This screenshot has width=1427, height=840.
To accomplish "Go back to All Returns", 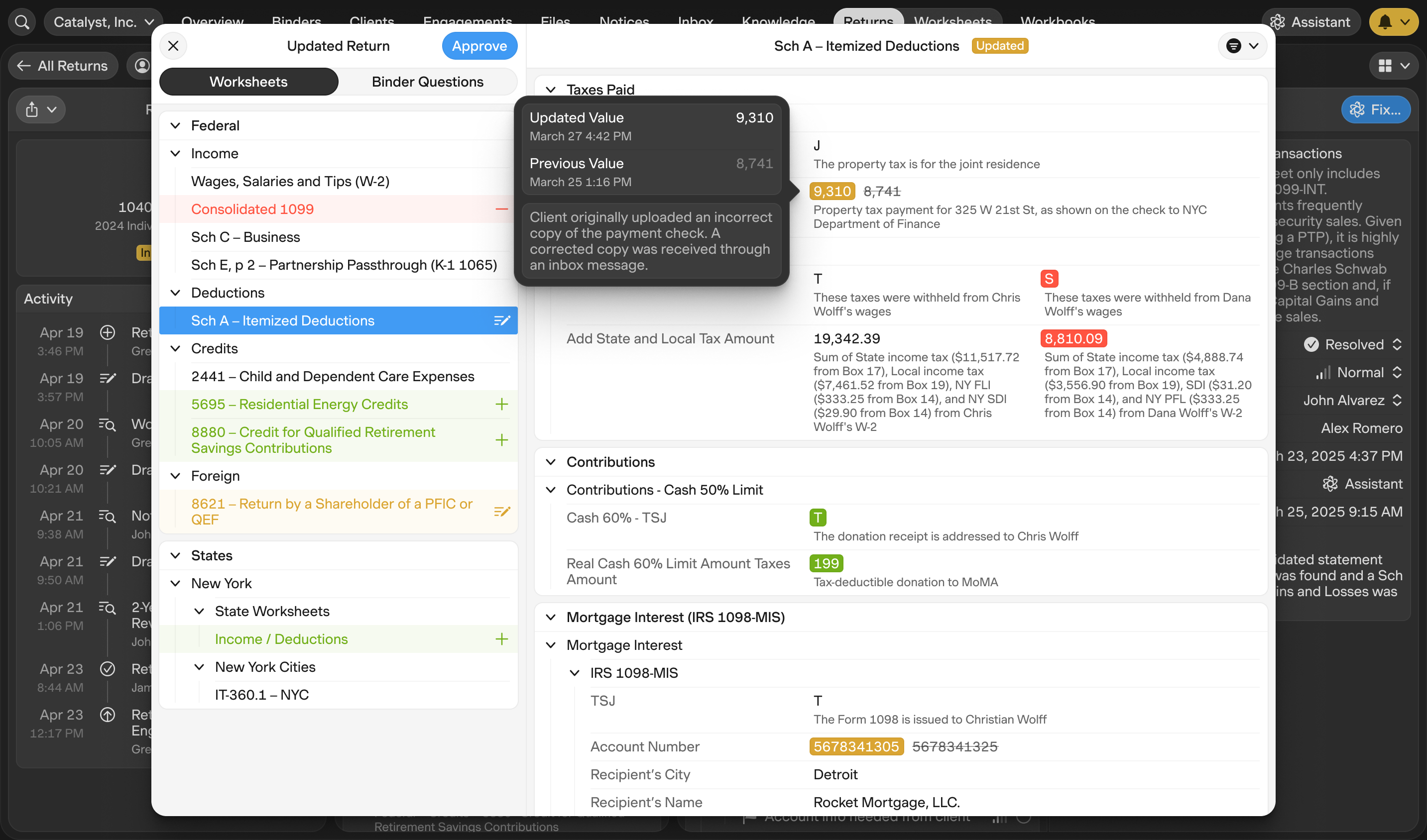I will point(63,66).
